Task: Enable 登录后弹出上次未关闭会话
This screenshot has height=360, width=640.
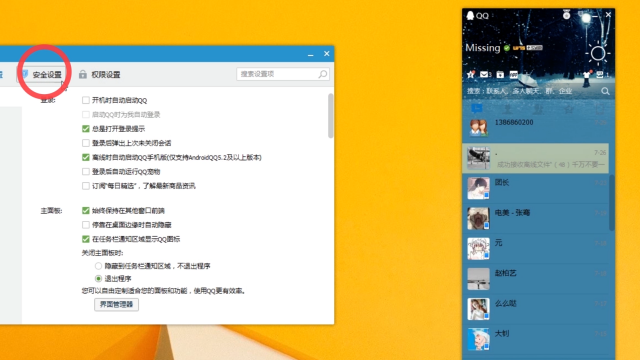Action: click(x=86, y=143)
